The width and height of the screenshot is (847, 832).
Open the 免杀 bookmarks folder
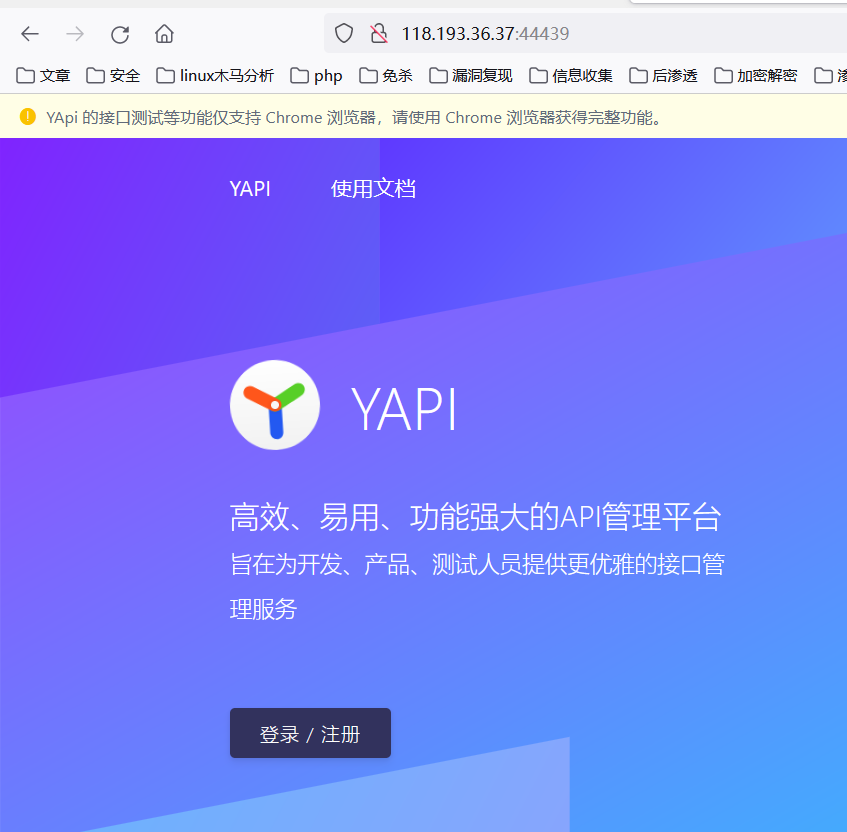pyautogui.click(x=386, y=76)
